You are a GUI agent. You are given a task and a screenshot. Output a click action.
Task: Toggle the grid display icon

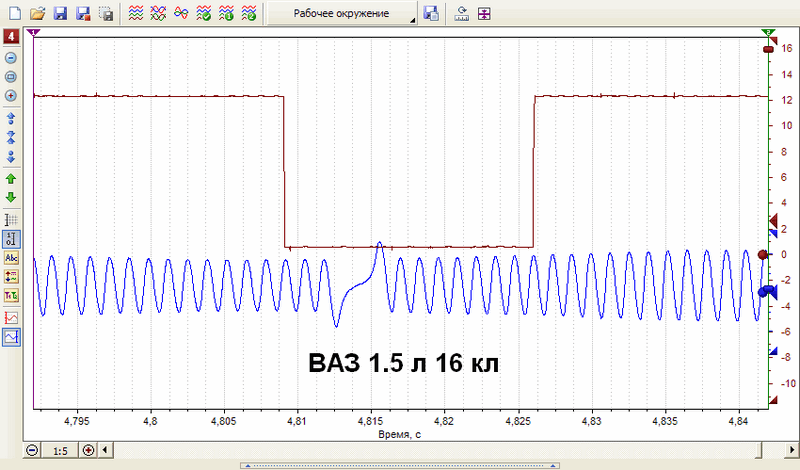[11, 220]
